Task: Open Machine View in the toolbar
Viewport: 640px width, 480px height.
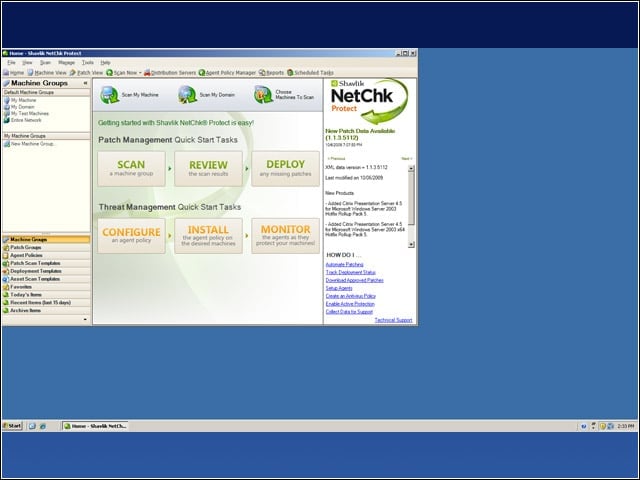Action: (x=47, y=73)
